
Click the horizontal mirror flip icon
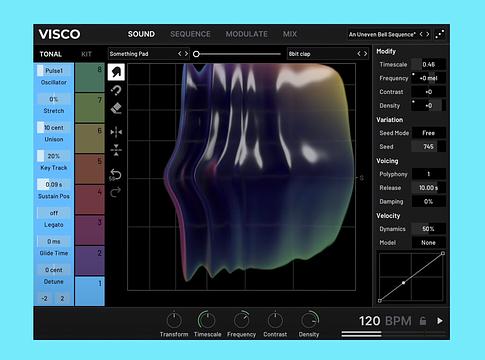(x=116, y=132)
